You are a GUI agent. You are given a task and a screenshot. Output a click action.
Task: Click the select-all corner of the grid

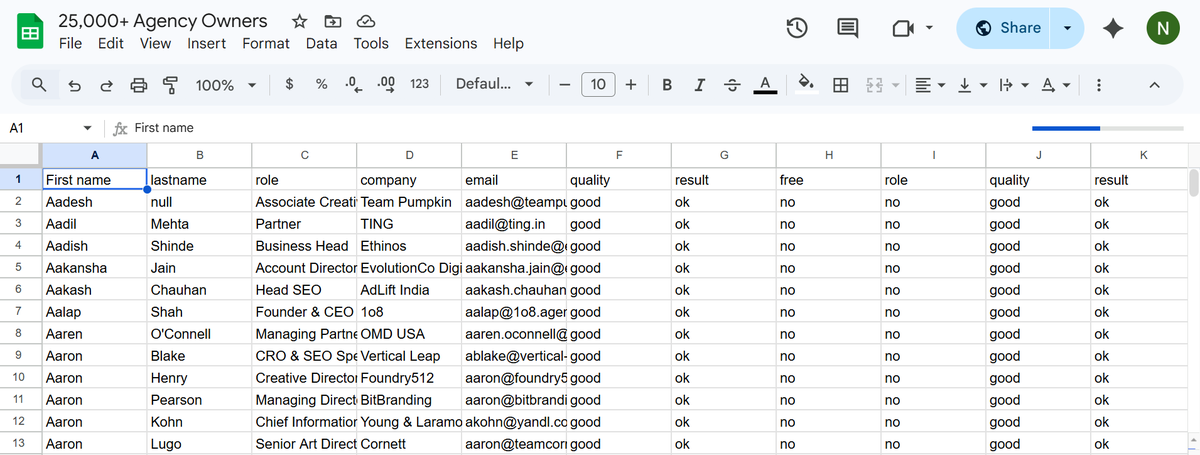click(20, 155)
